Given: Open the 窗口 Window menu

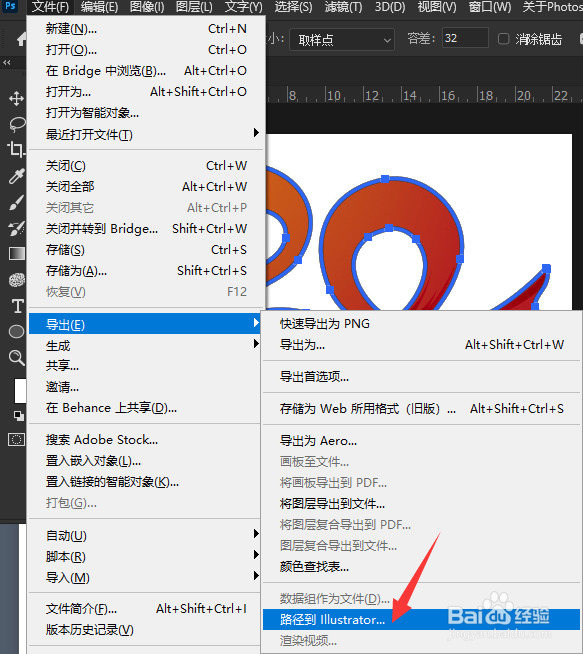Looking at the screenshot, I should coord(490,7).
